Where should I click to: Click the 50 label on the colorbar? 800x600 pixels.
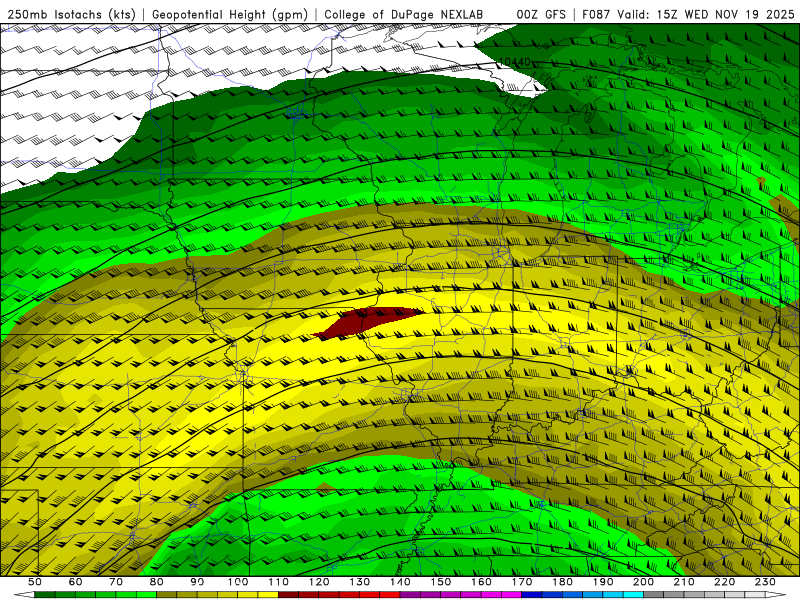click(35, 582)
